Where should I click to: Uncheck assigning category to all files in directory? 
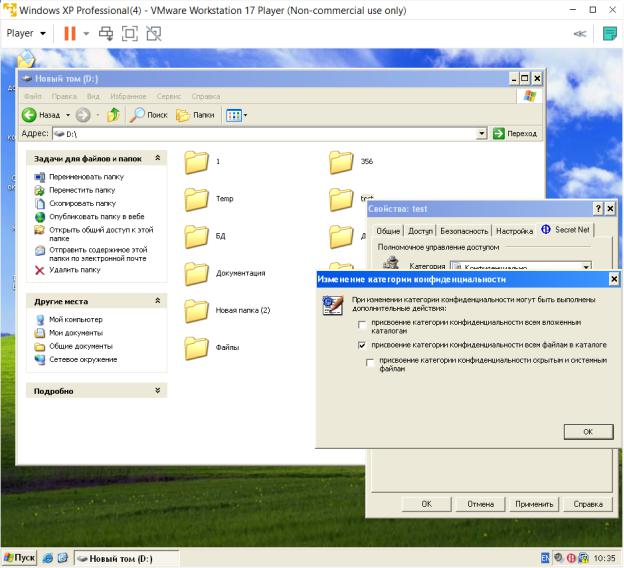(x=362, y=345)
